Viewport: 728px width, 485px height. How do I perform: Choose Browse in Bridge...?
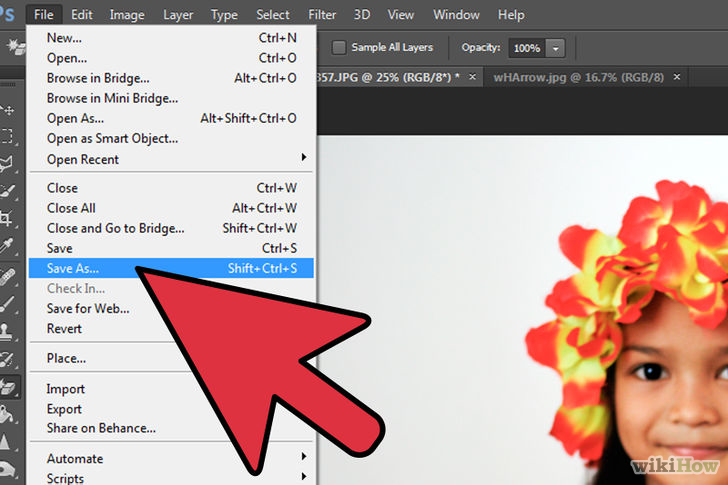click(171, 78)
